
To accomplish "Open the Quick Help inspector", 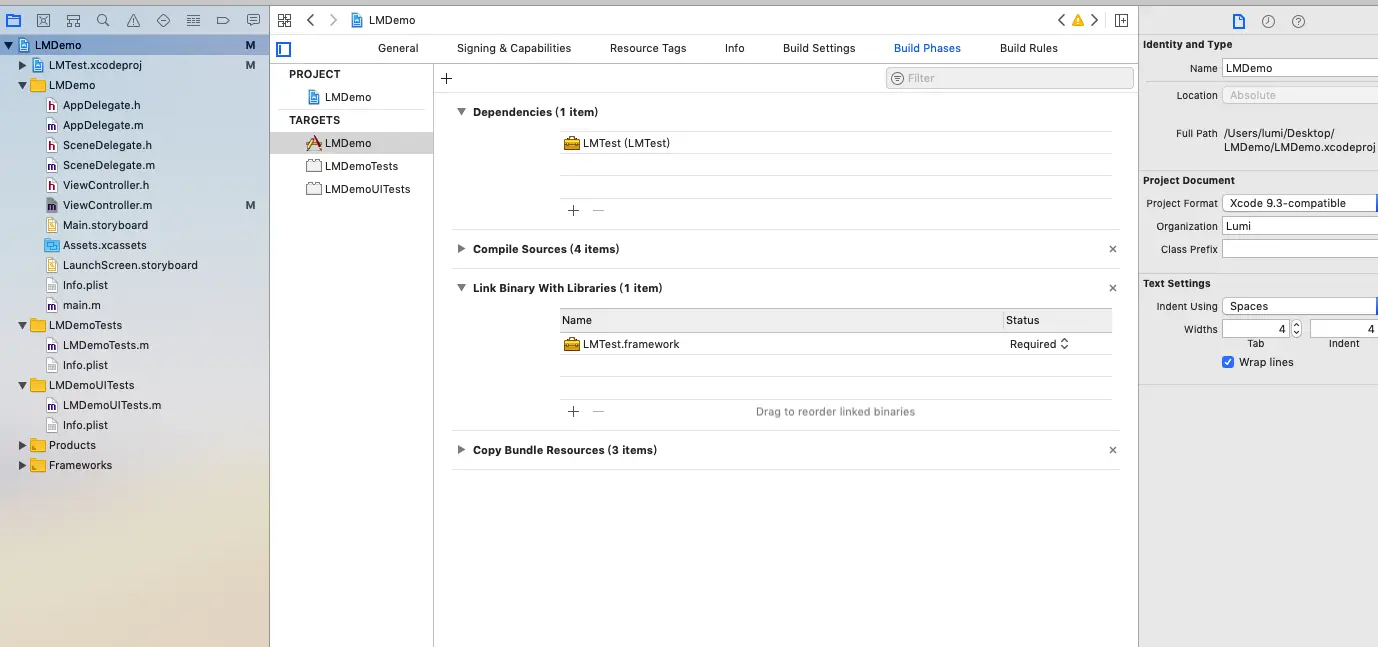I will click(1298, 21).
